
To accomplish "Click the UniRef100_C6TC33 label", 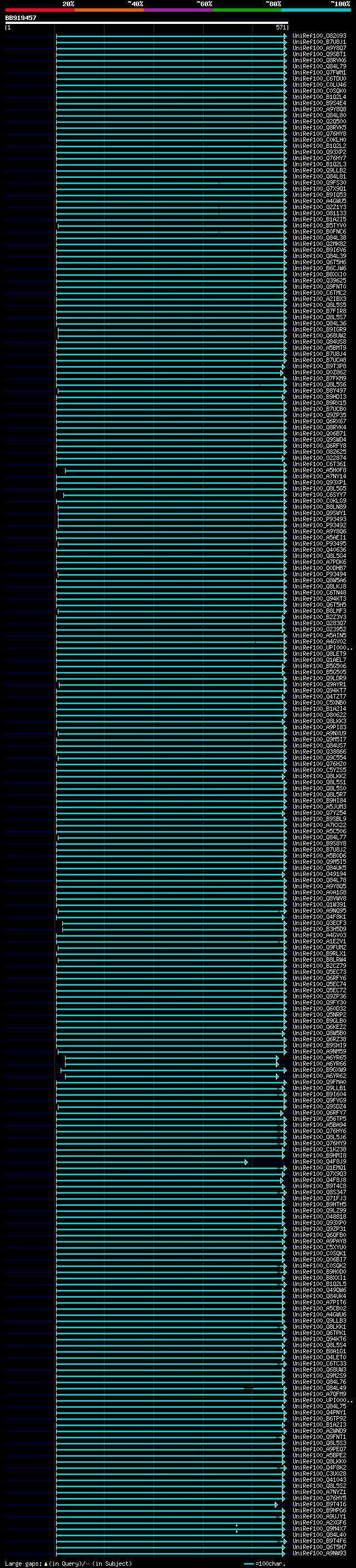I will tap(319, 1363).
